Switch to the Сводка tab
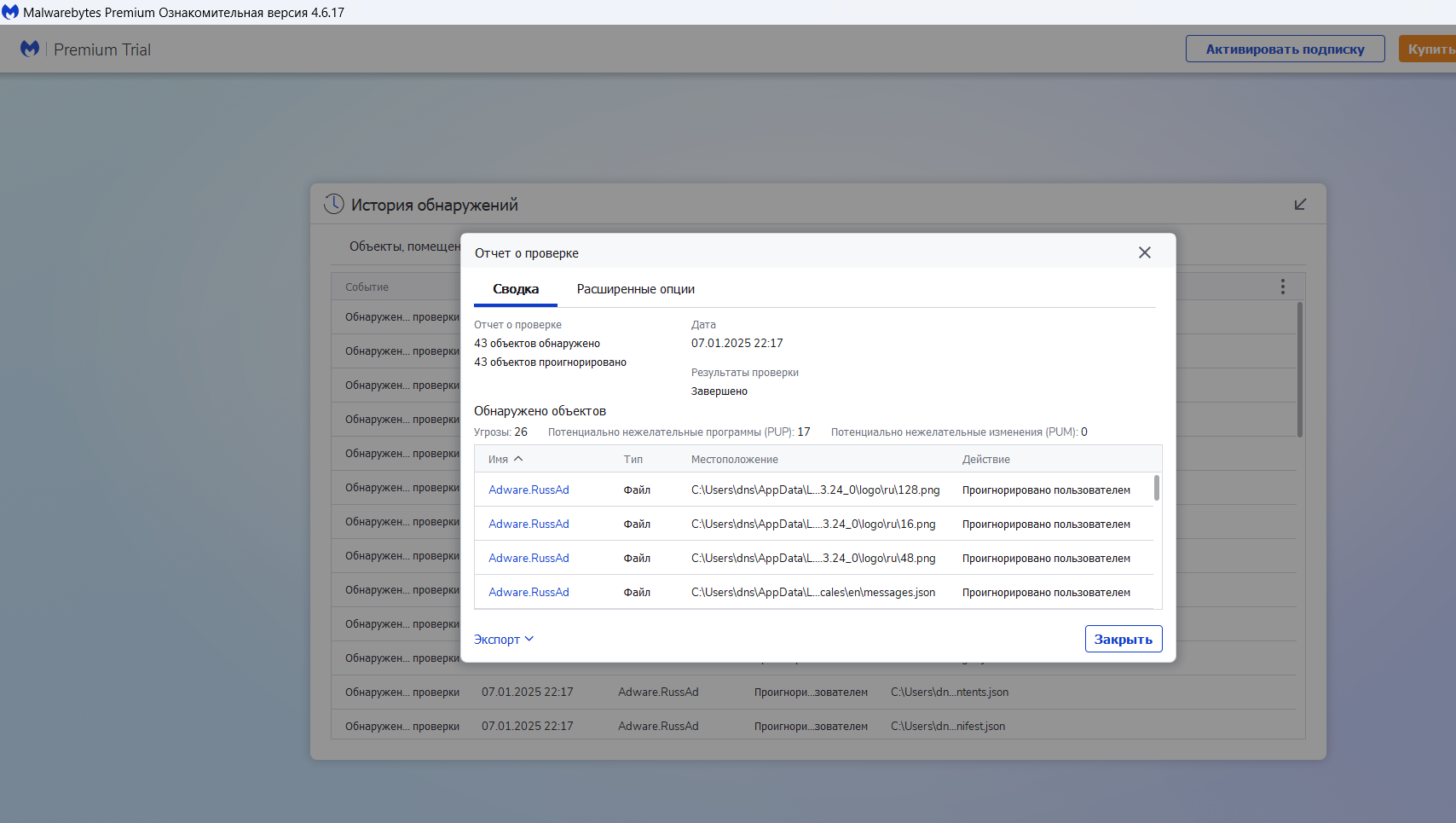 tap(516, 289)
